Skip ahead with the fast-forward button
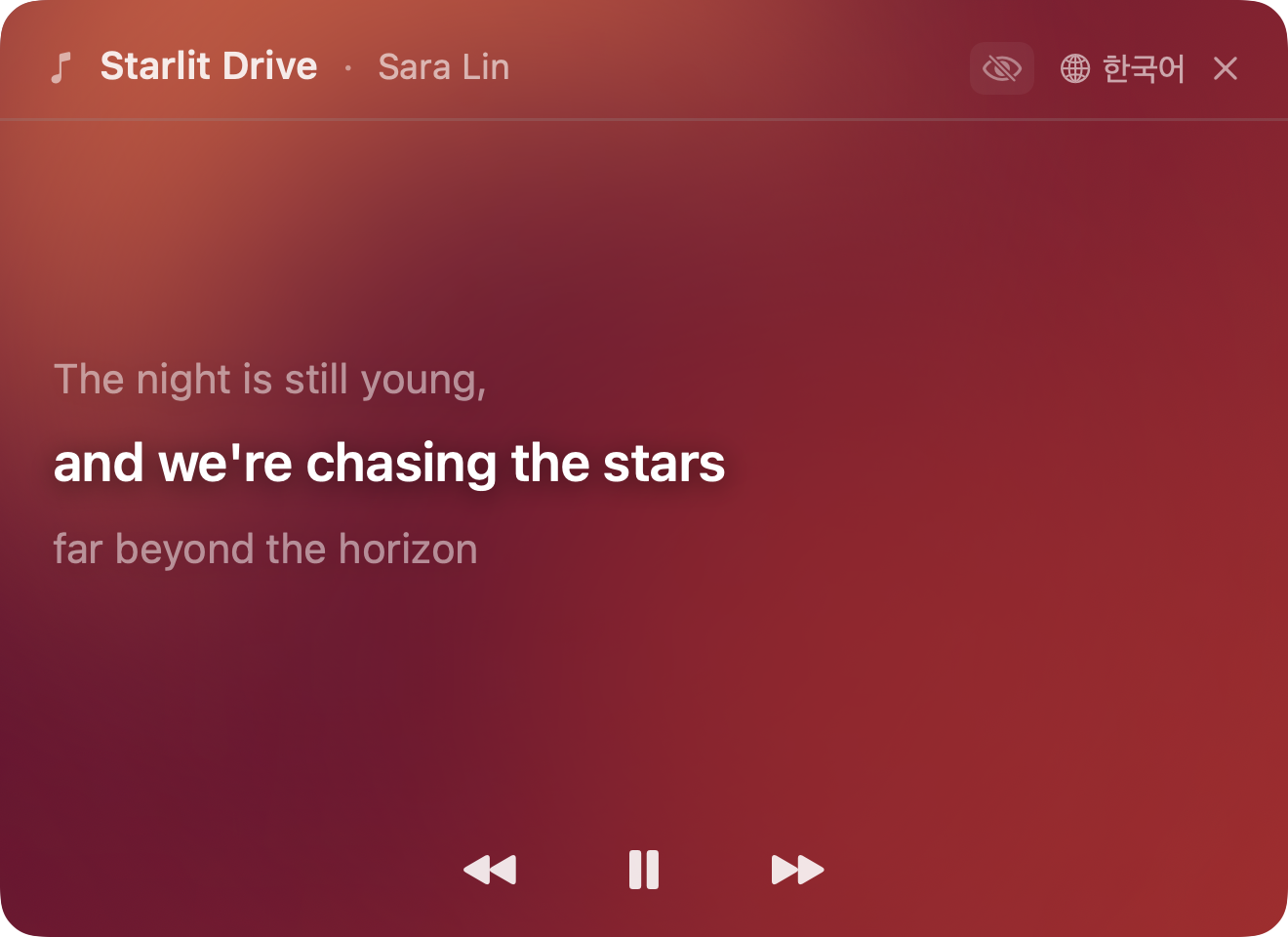The image size is (1288, 937). [x=798, y=870]
